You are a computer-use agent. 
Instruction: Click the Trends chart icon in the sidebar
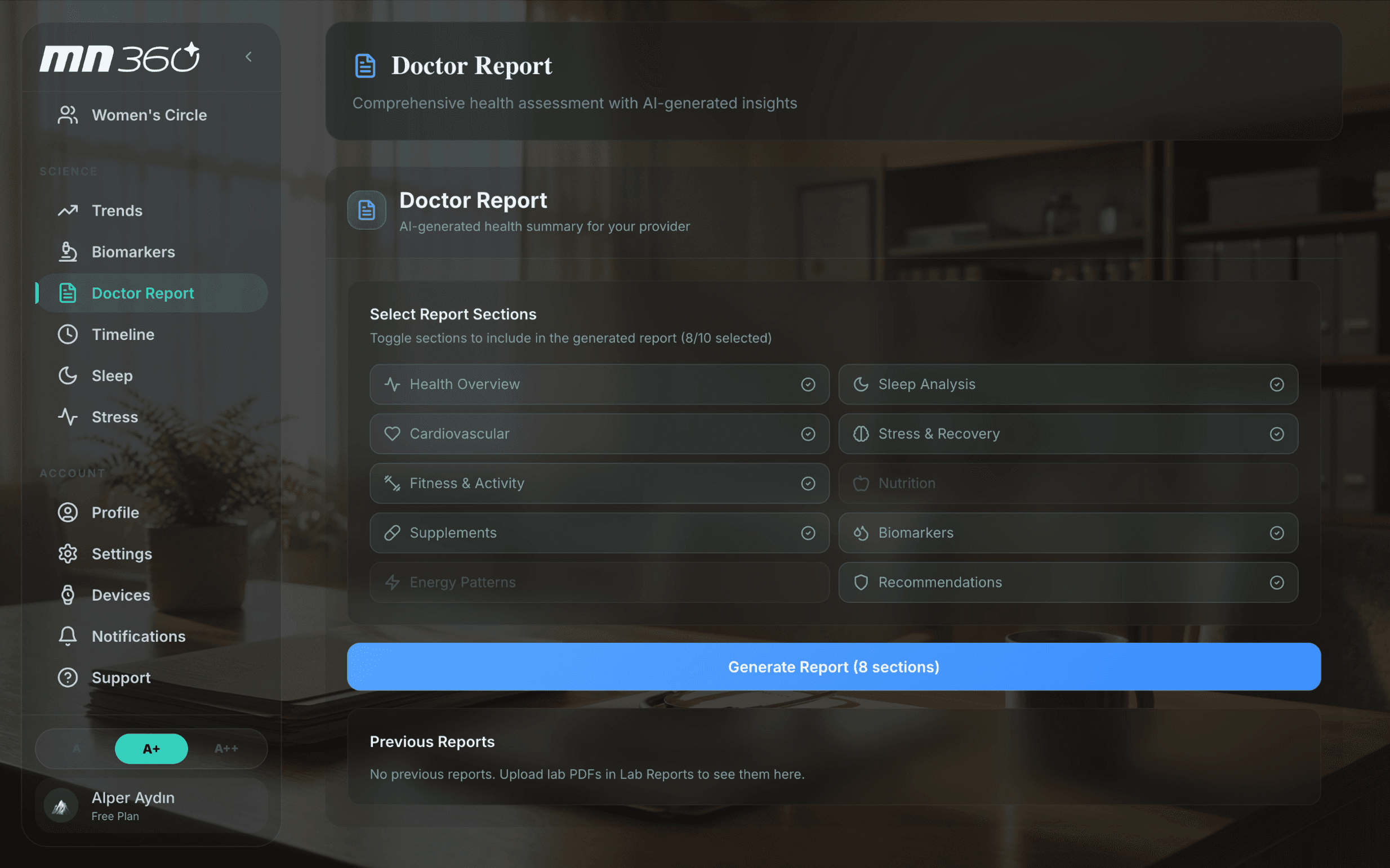point(68,211)
